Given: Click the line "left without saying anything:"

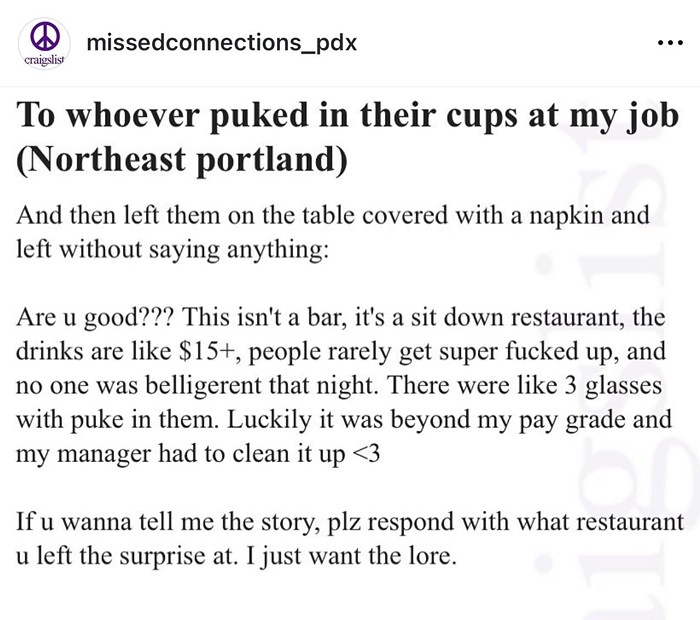Looking at the screenshot, I should [172, 249].
